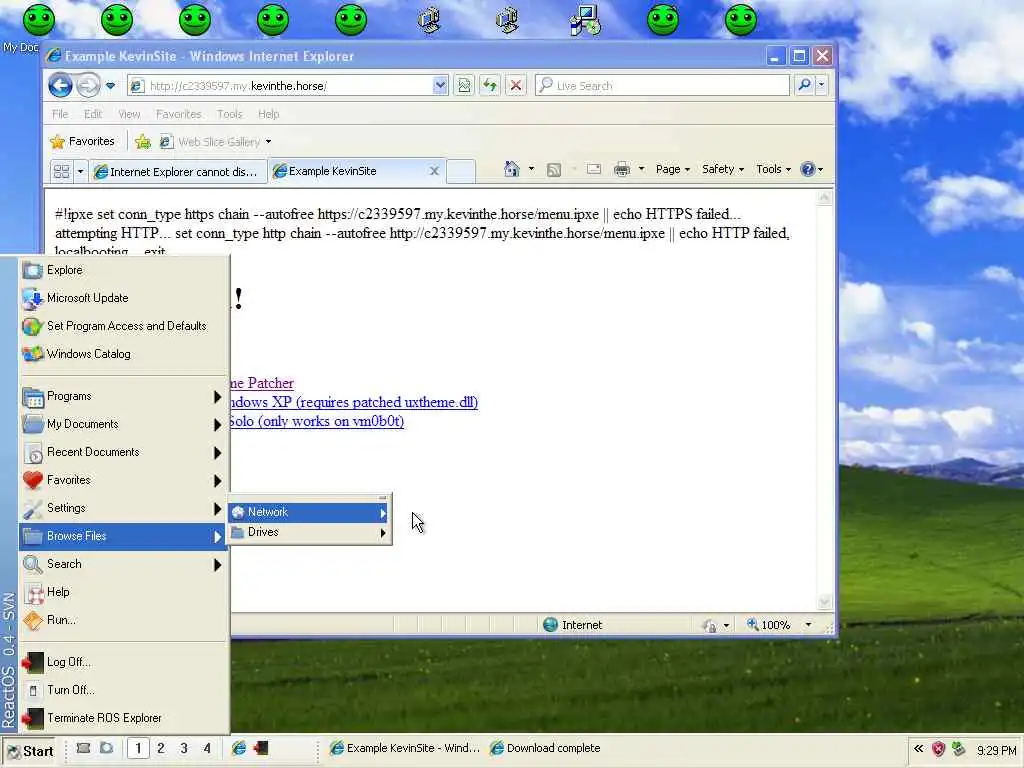Open the Tools menu in menu bar
Viewport: 1024px width, 768px height.
(230, 114)
